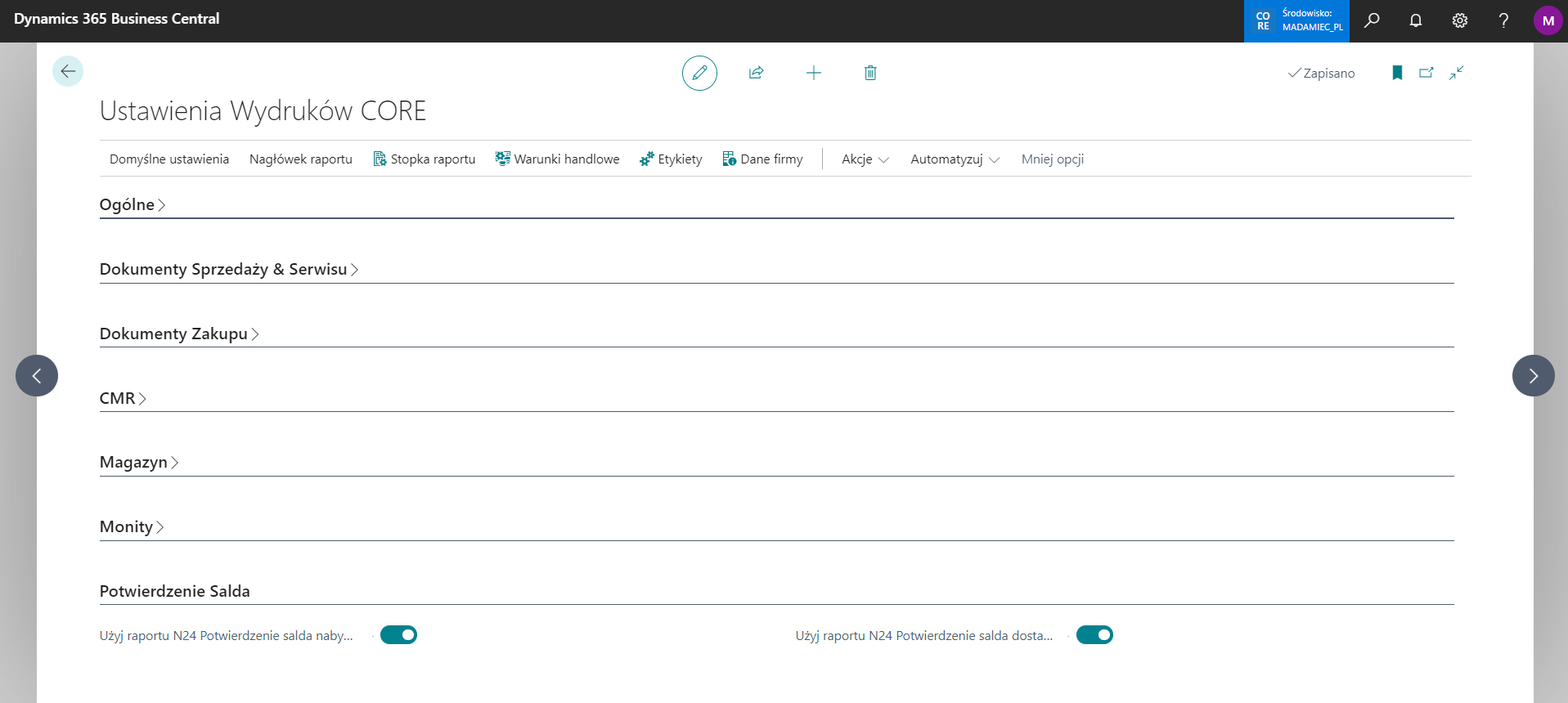
Task: Click the share icon
Action: (x=756, y=74)
